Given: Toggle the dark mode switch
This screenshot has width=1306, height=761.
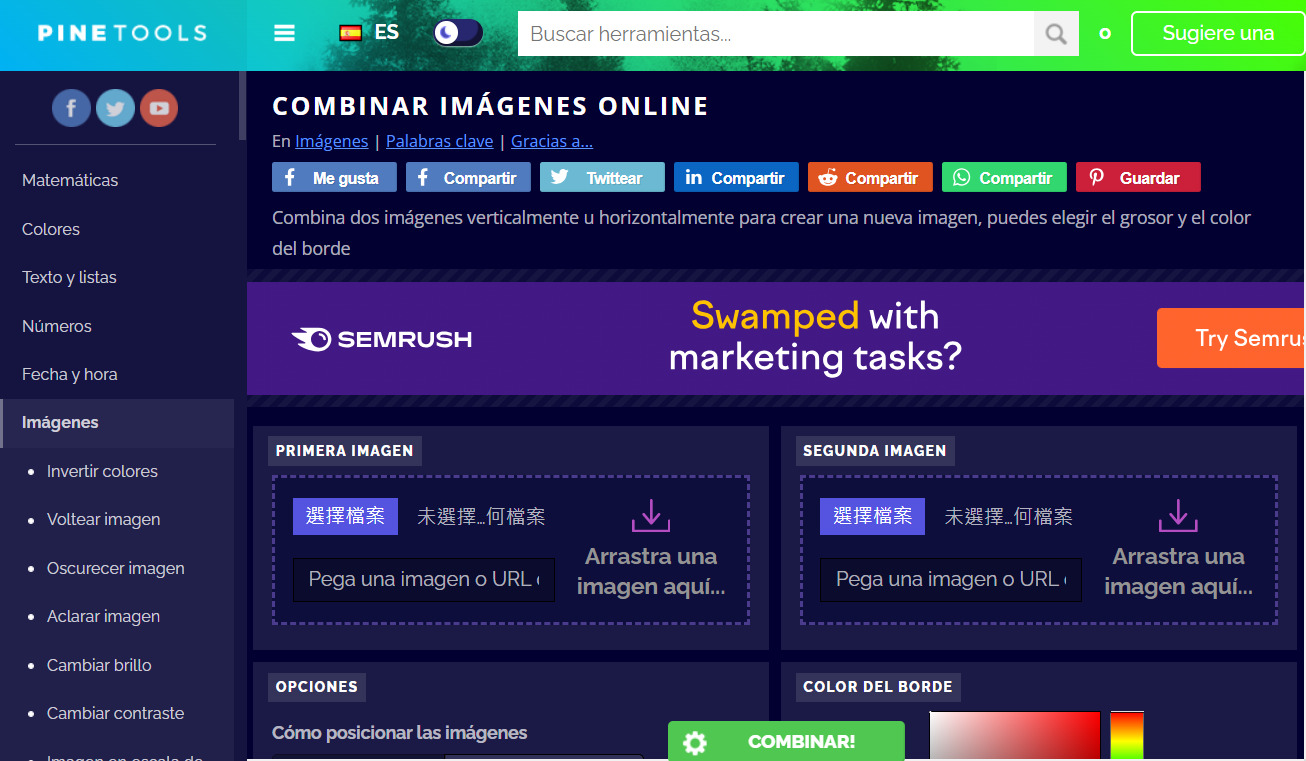Looking at the screenshot, I should pyautogui.click(x=458, y=33).
